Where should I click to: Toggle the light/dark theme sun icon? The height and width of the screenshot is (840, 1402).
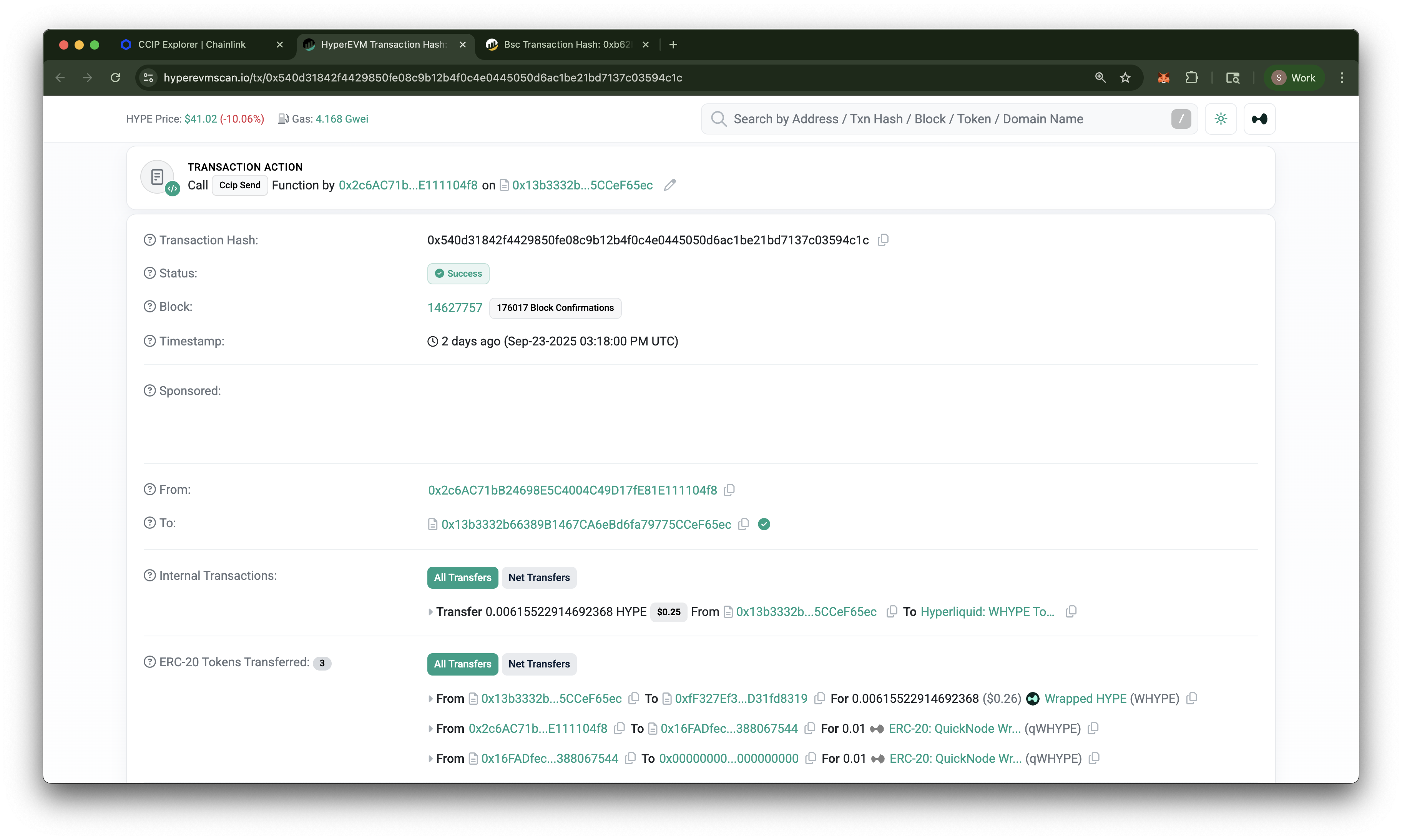[1220, 119]
